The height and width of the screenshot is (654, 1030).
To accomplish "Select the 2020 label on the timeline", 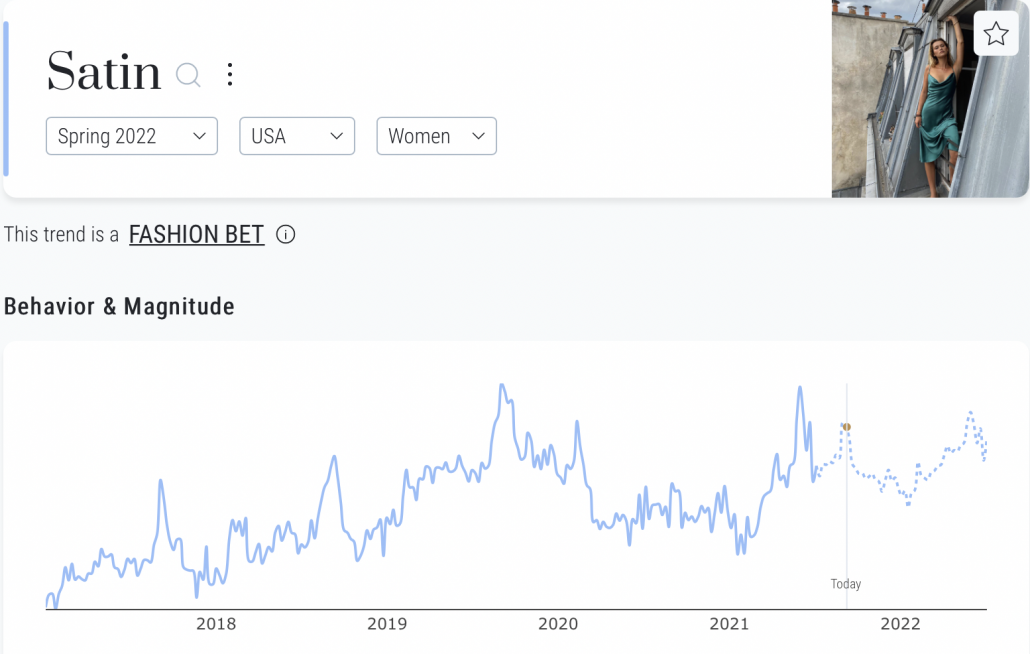I will 558,625.
